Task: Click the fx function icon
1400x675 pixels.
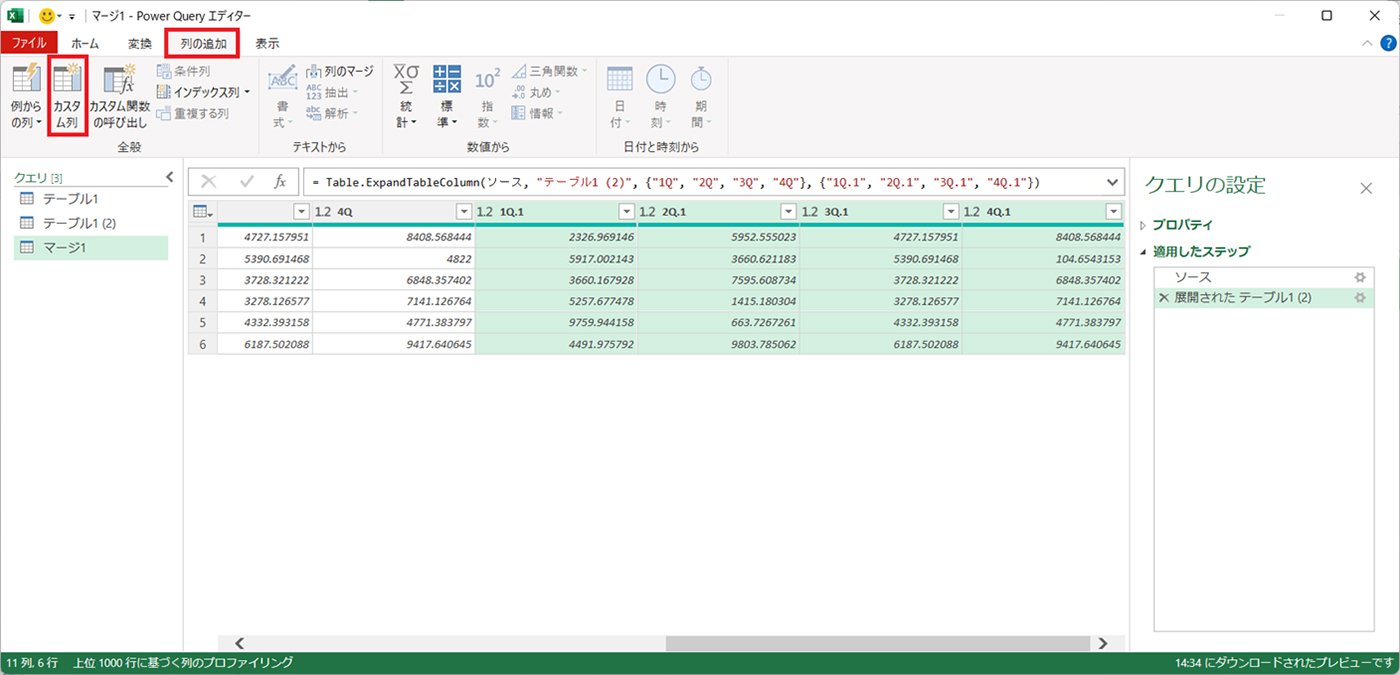Action: pyautogui.click(x=281, y=181)
